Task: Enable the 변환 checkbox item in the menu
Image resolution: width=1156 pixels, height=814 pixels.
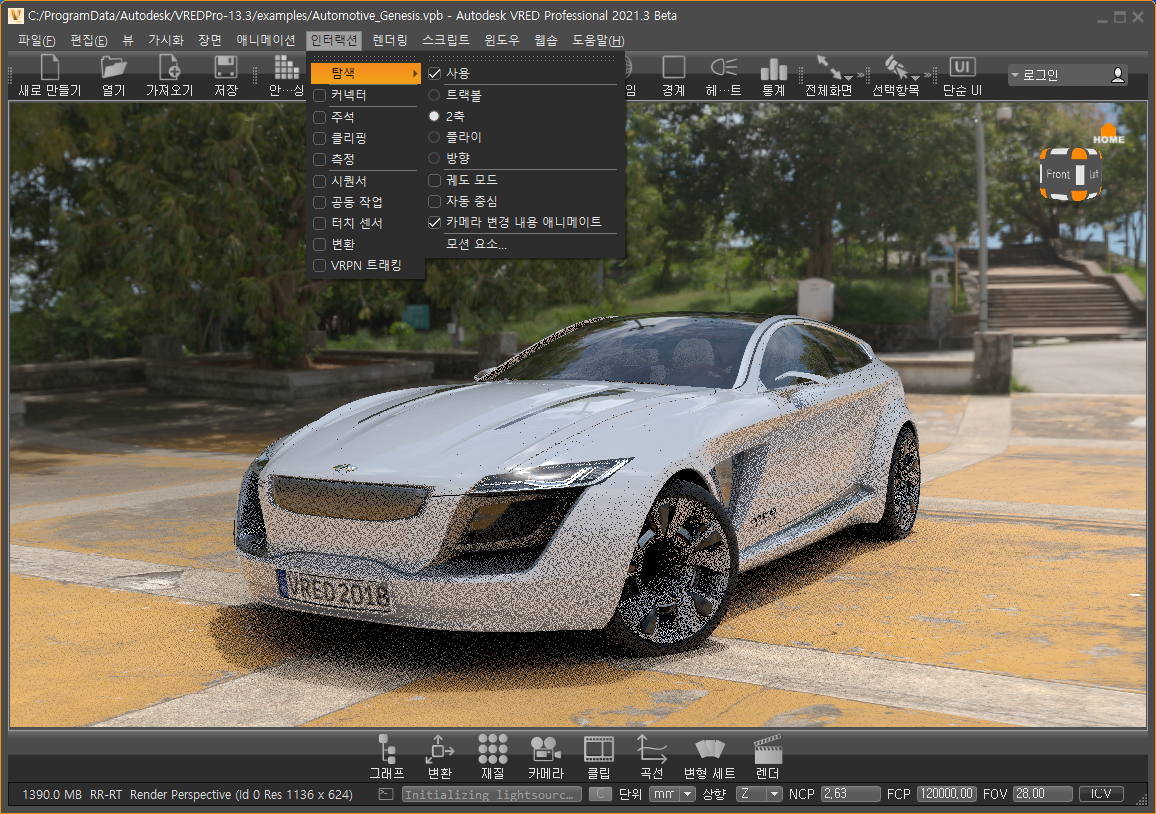Action: tap(319, 244)
